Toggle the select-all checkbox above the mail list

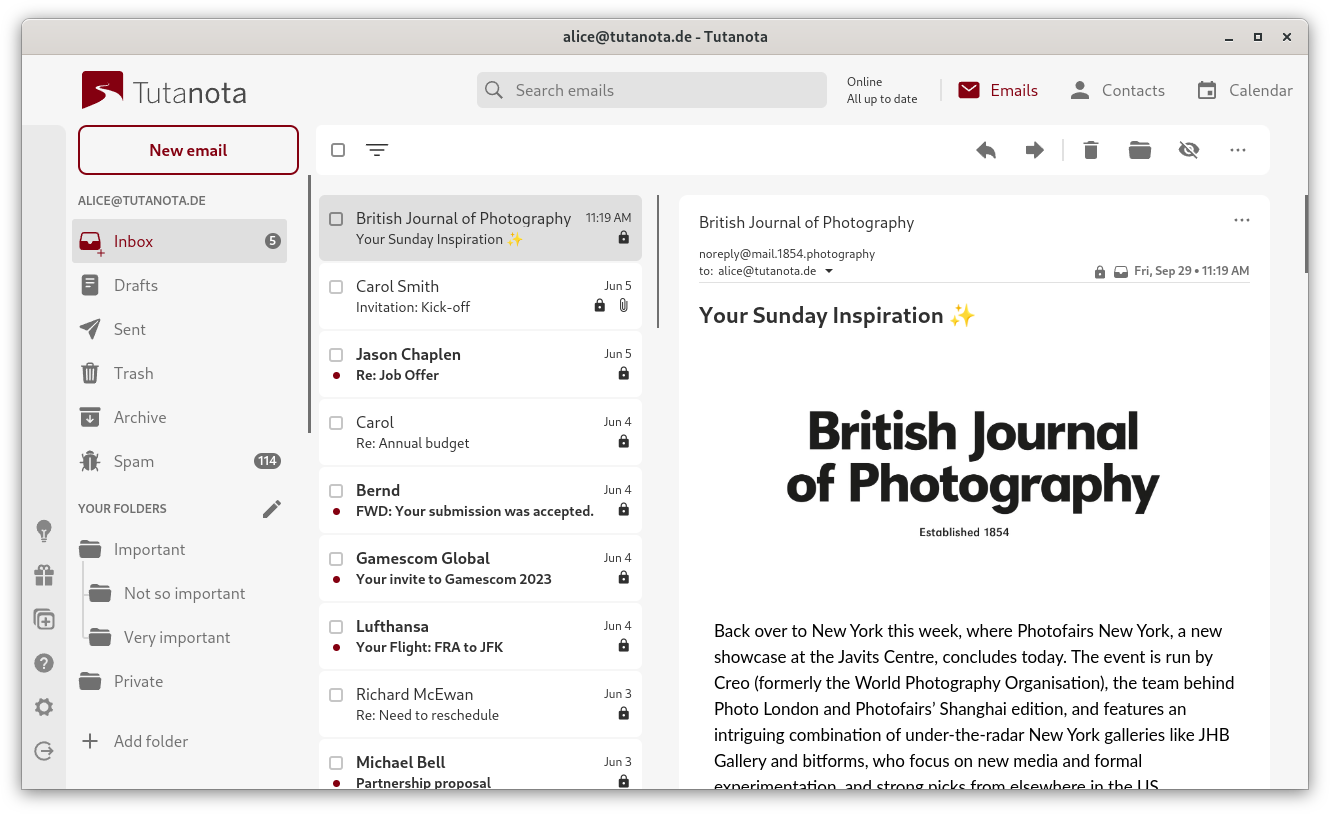point(338,150)
